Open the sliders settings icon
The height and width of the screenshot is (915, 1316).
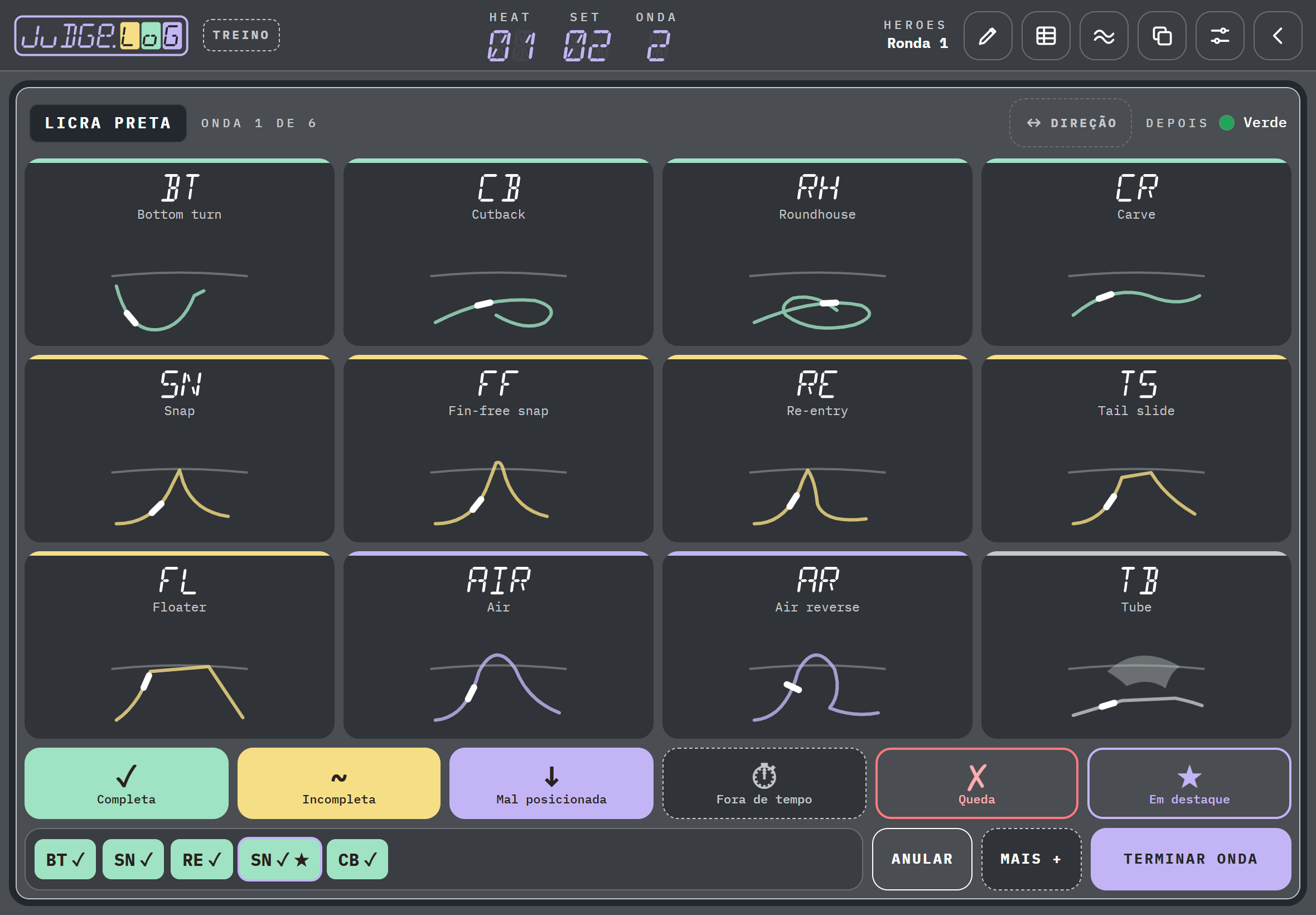pos(1220,36)
